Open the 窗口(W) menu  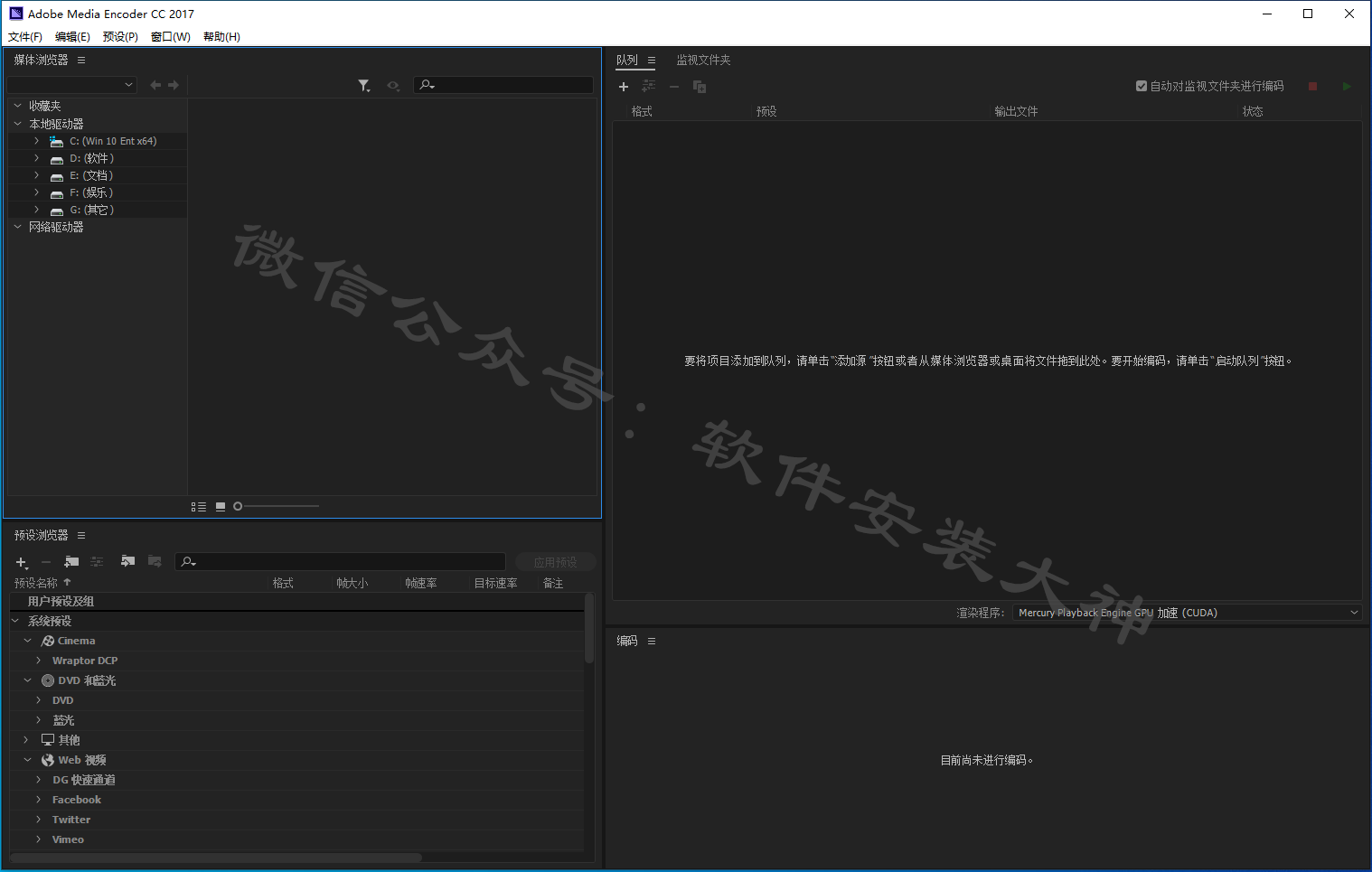point(171,37)
